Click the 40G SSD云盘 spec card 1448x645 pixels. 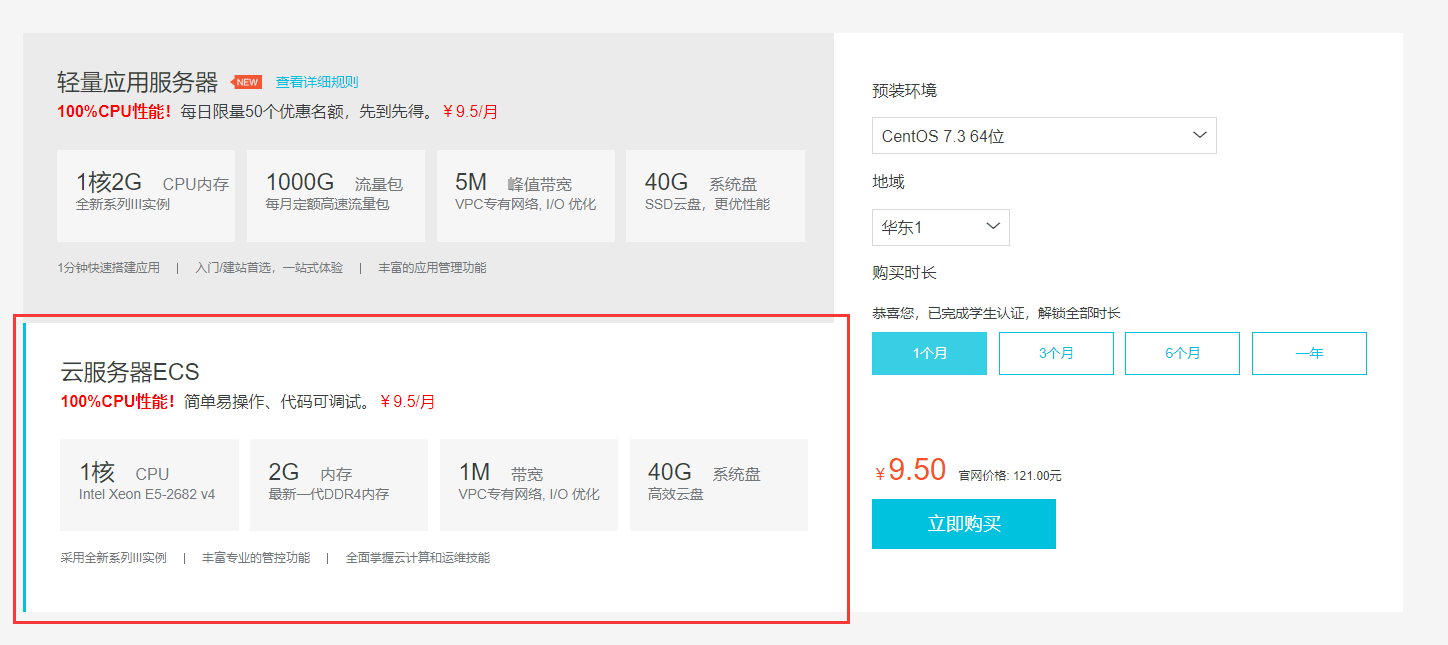(x=716, y=196)
